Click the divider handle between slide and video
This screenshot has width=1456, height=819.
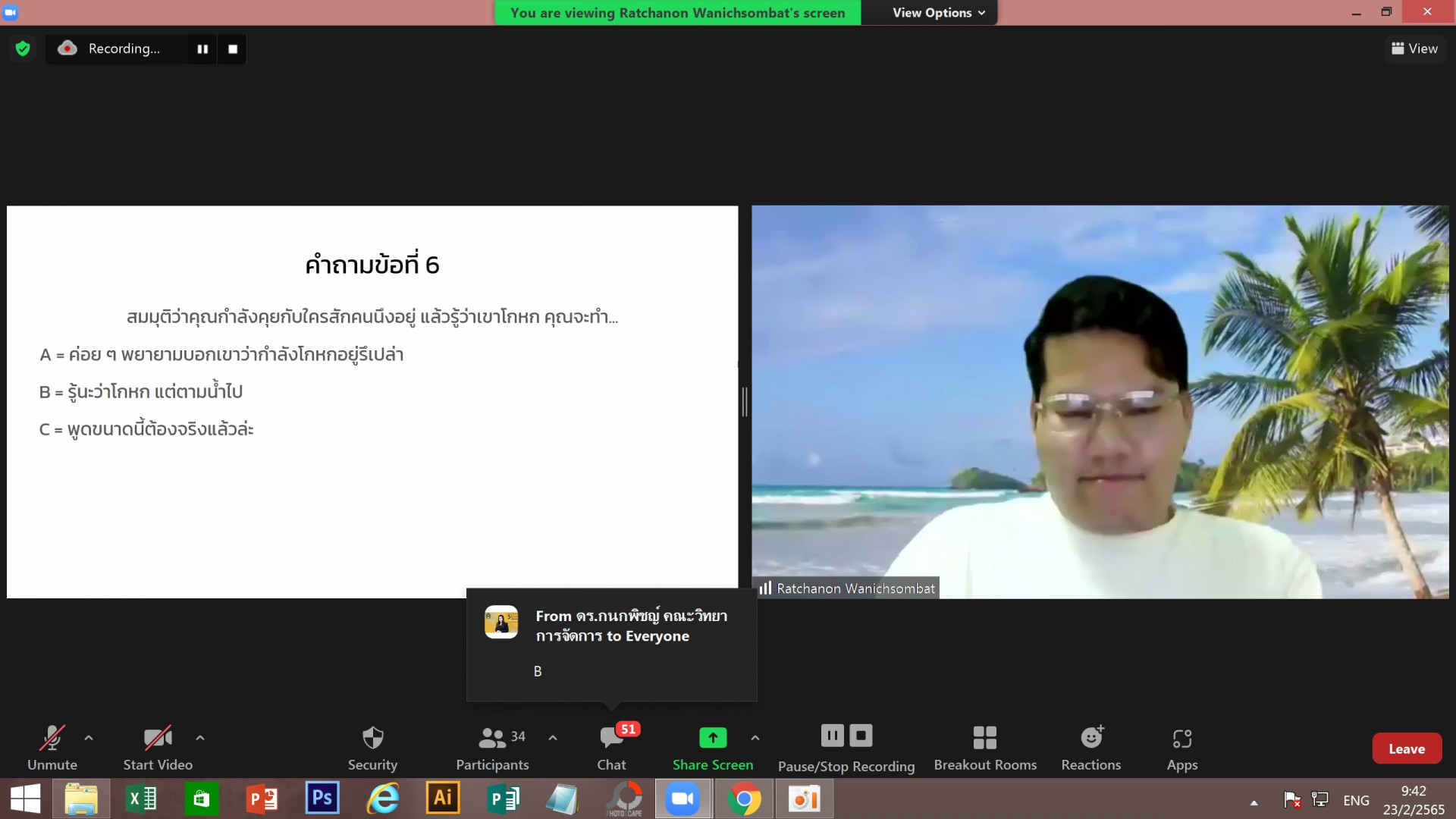(745, 402)
